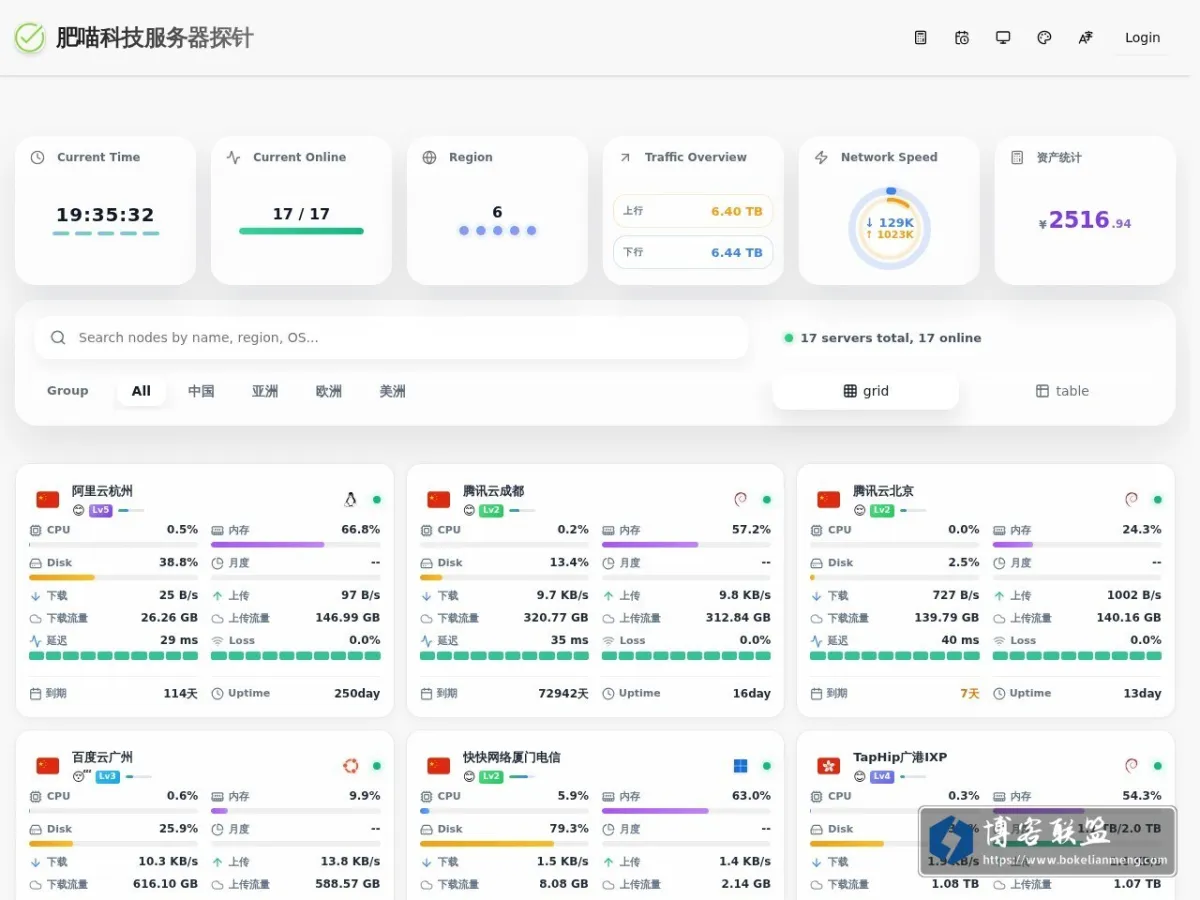Click the 上行 6.40 TB traffic pill

pos(693,211)
